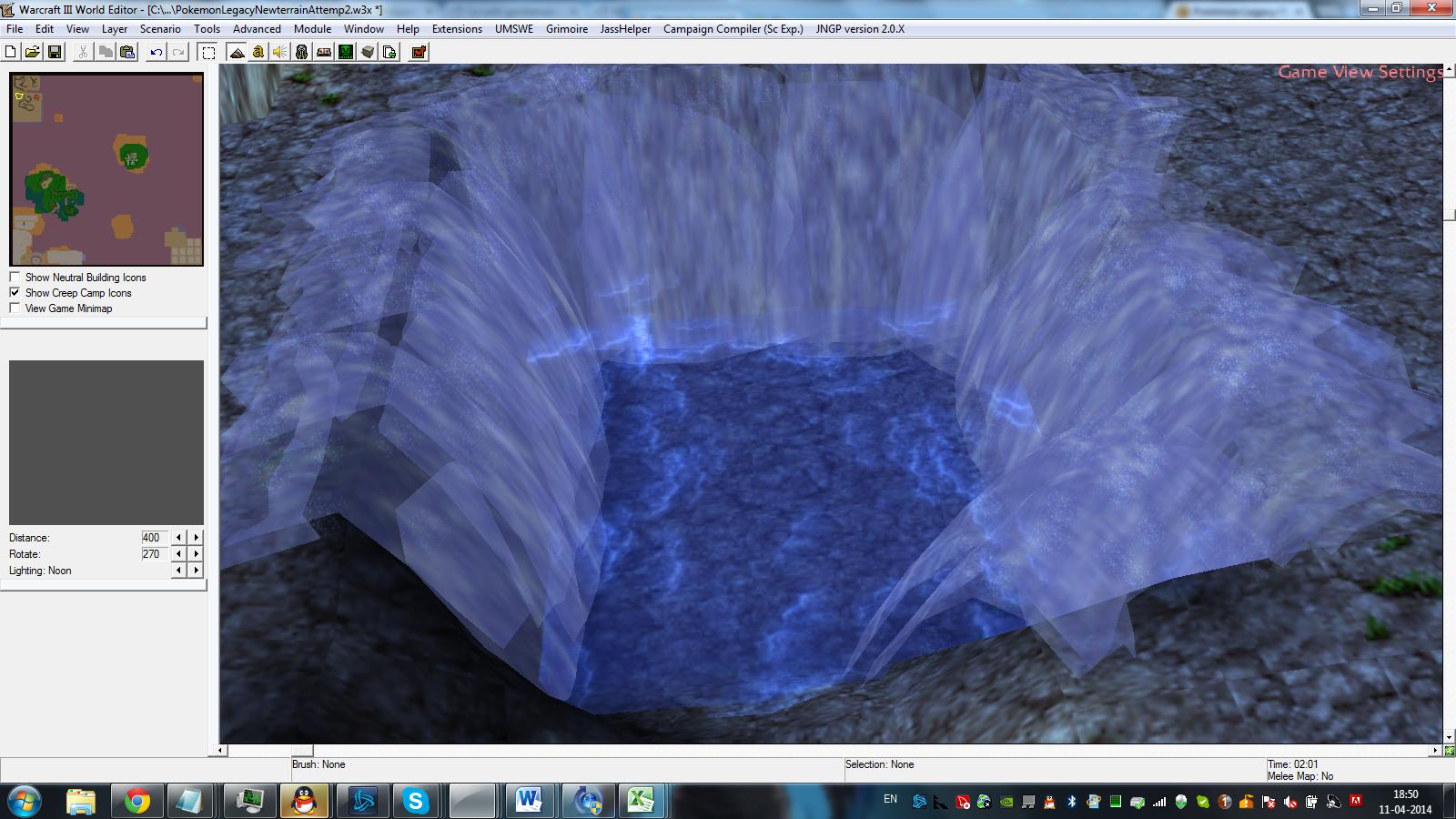Click the 'Melee Map: No' status text
The width and height of the screenshot is (1456, 819).
1300,776
